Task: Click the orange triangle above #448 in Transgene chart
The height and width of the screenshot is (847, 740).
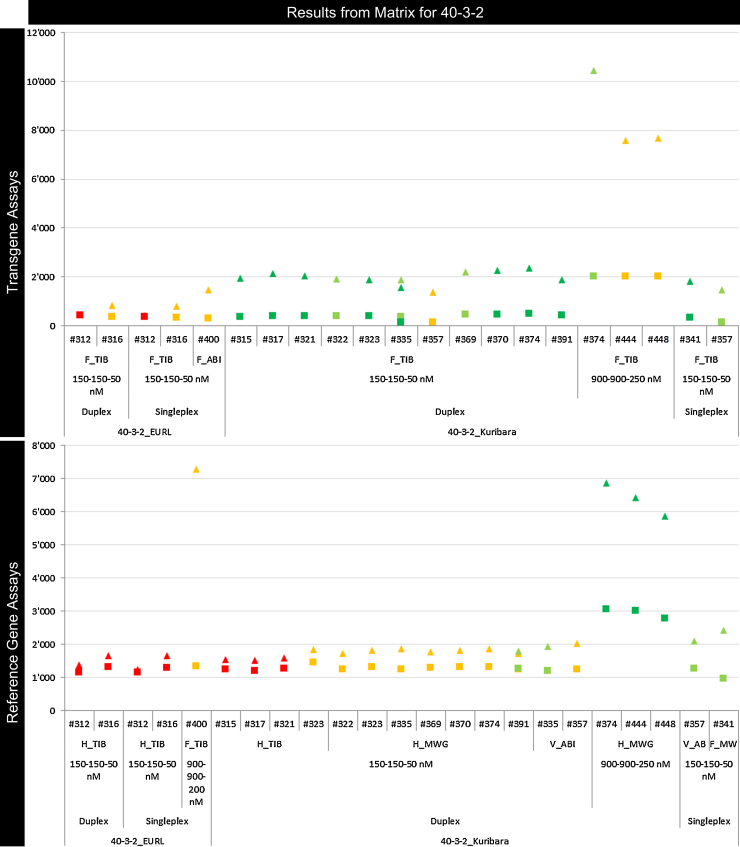Action: coord(658,138)
